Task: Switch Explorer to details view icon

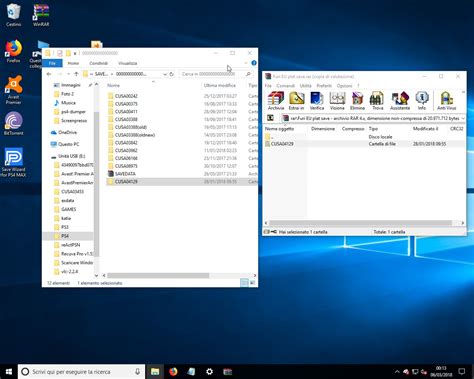Action: pyautogui.click(x=244, y=283)
